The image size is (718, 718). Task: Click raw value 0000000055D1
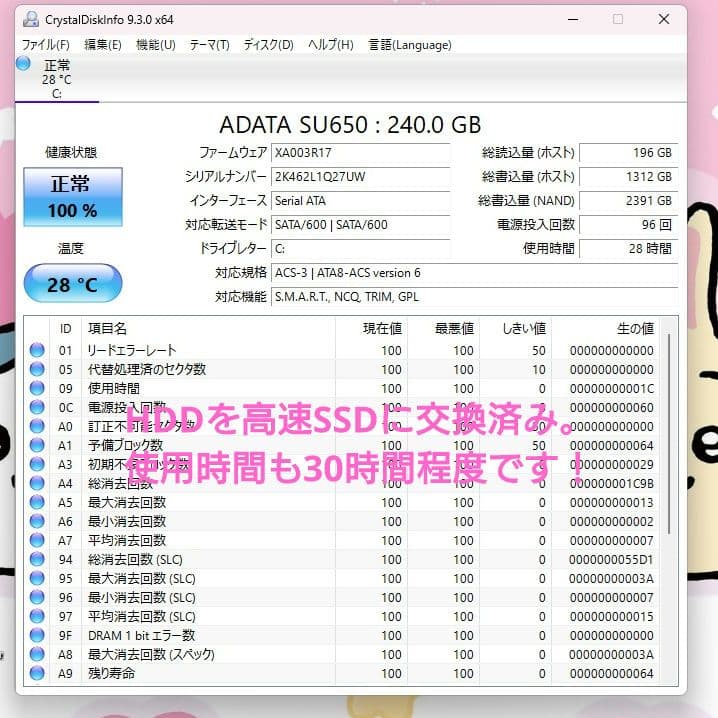[611, 559]
